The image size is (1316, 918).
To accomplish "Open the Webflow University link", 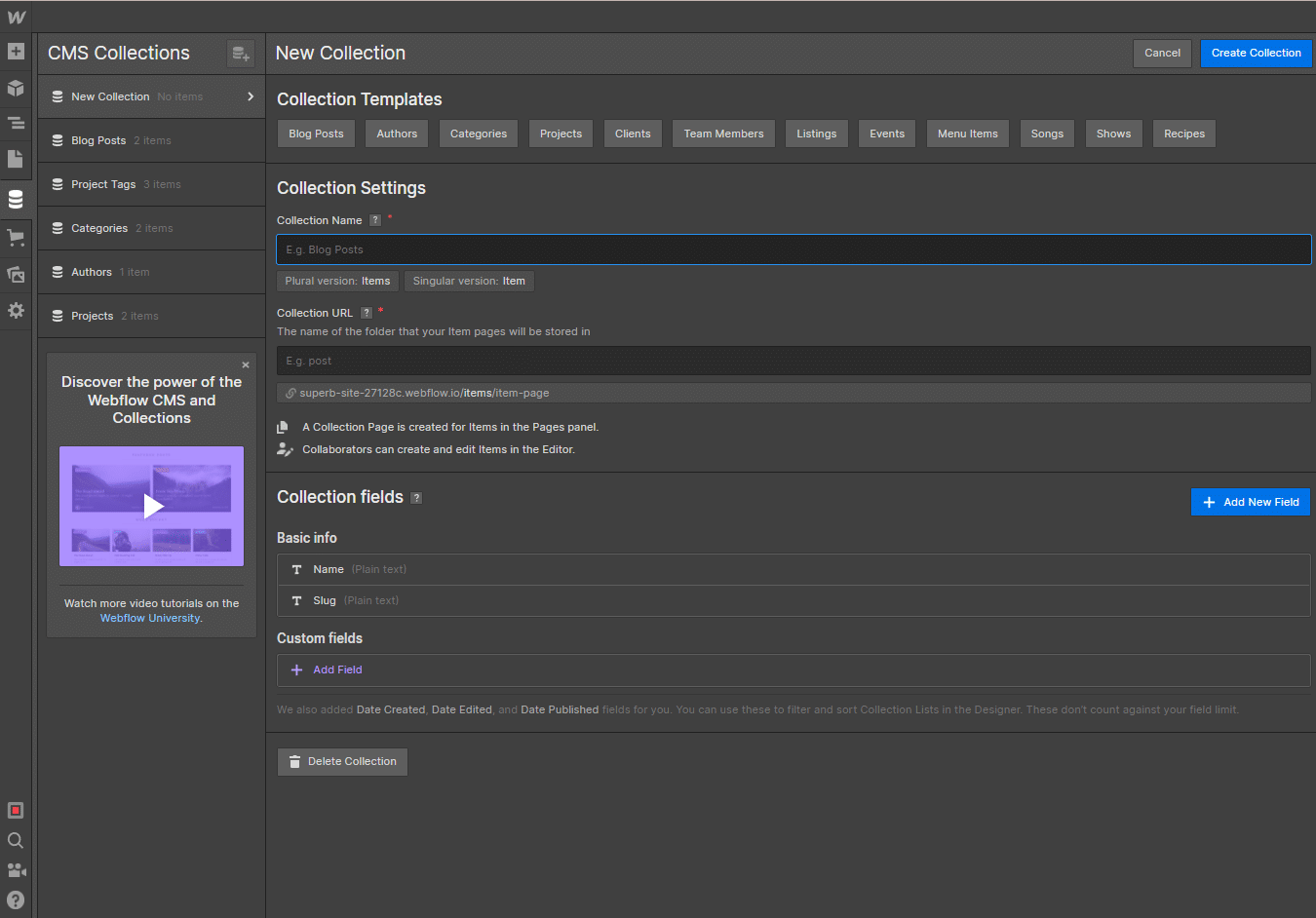I will [x=150, y=618].
